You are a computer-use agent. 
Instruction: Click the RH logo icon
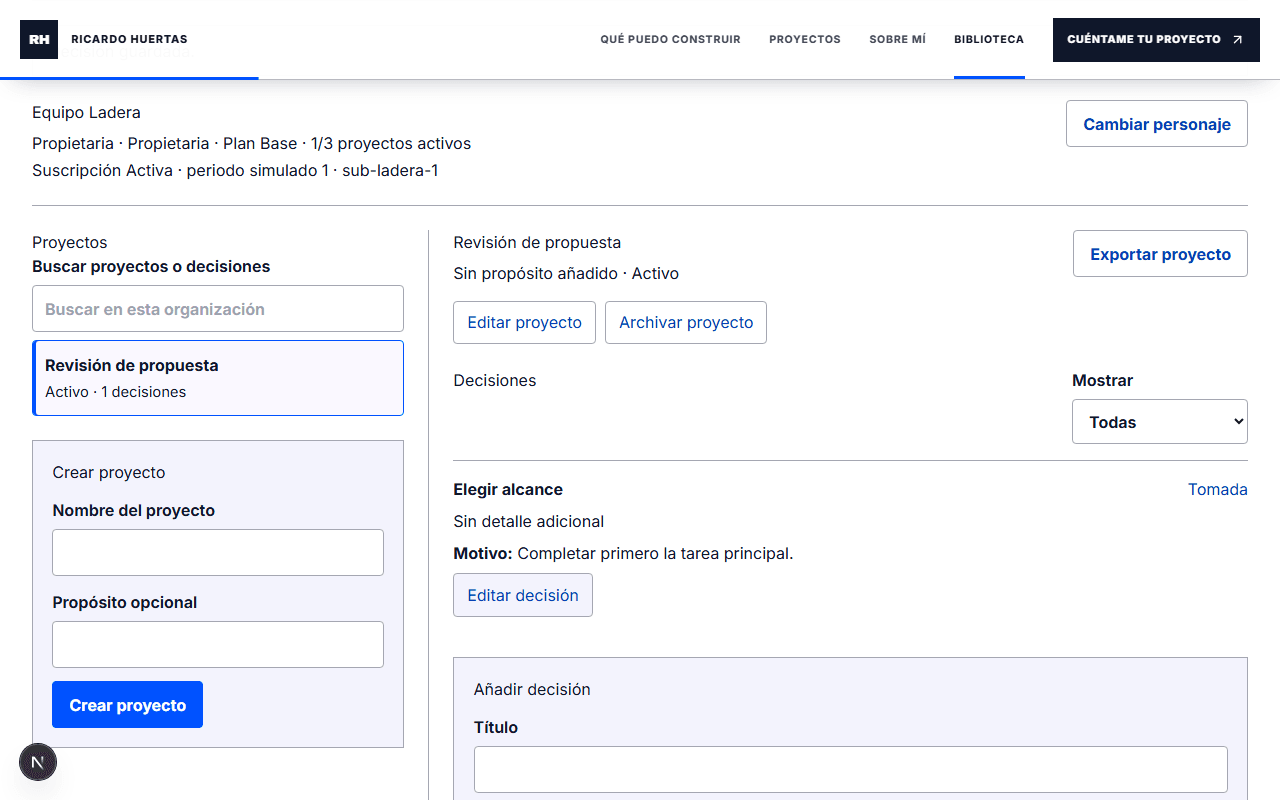point(39,39)
